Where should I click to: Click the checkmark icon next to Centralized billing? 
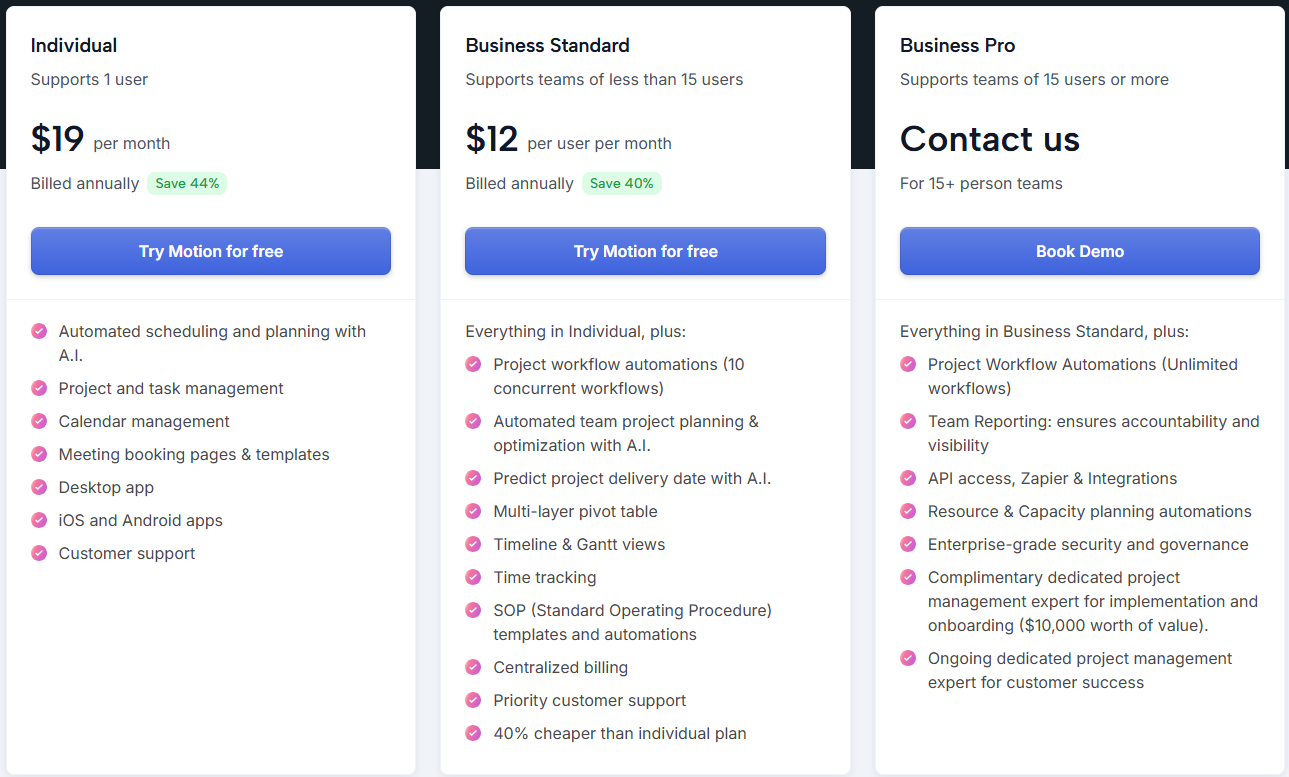[473, 667]
